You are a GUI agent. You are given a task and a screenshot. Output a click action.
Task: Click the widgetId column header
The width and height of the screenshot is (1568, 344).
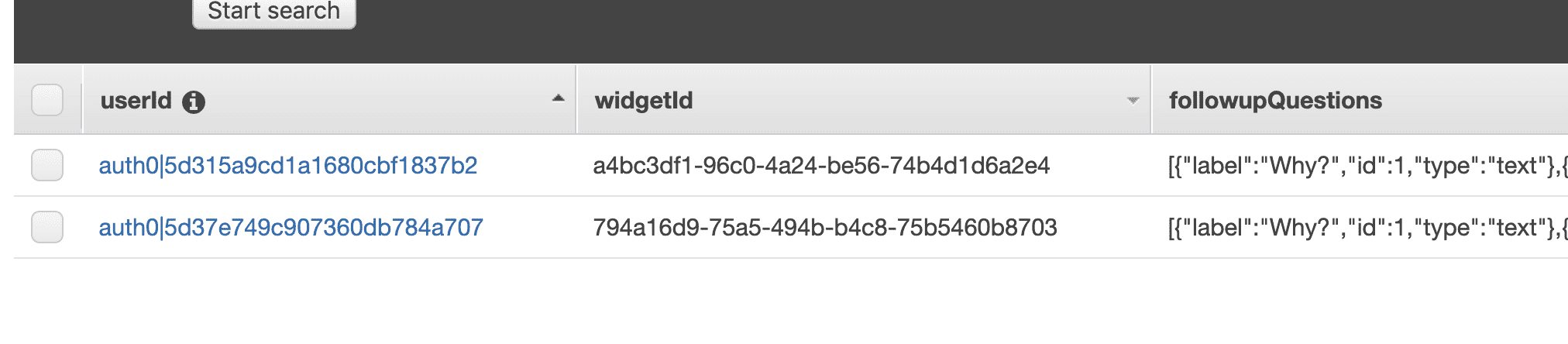point(643,101)
